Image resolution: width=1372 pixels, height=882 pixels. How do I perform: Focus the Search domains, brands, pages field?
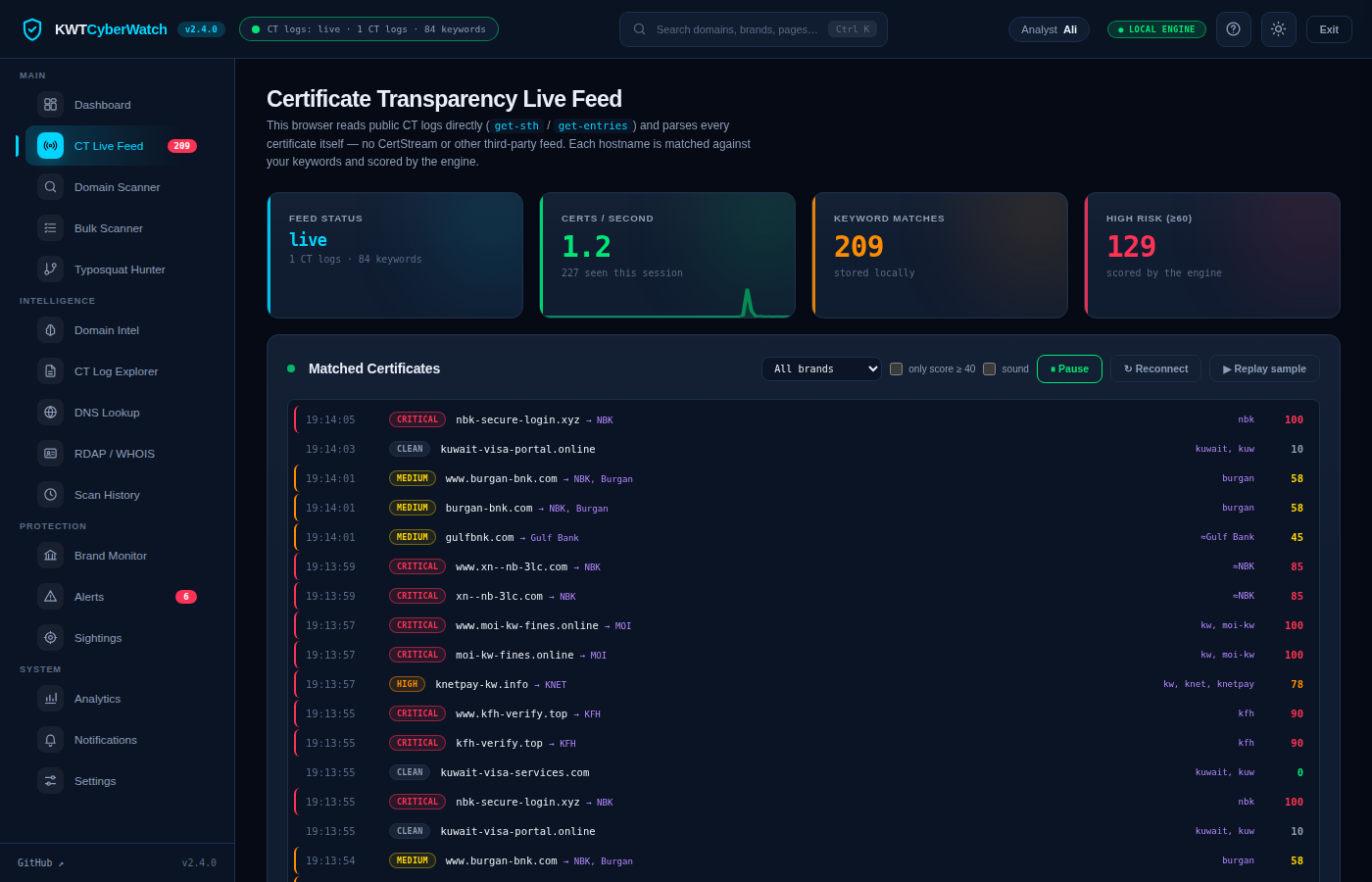754,29
